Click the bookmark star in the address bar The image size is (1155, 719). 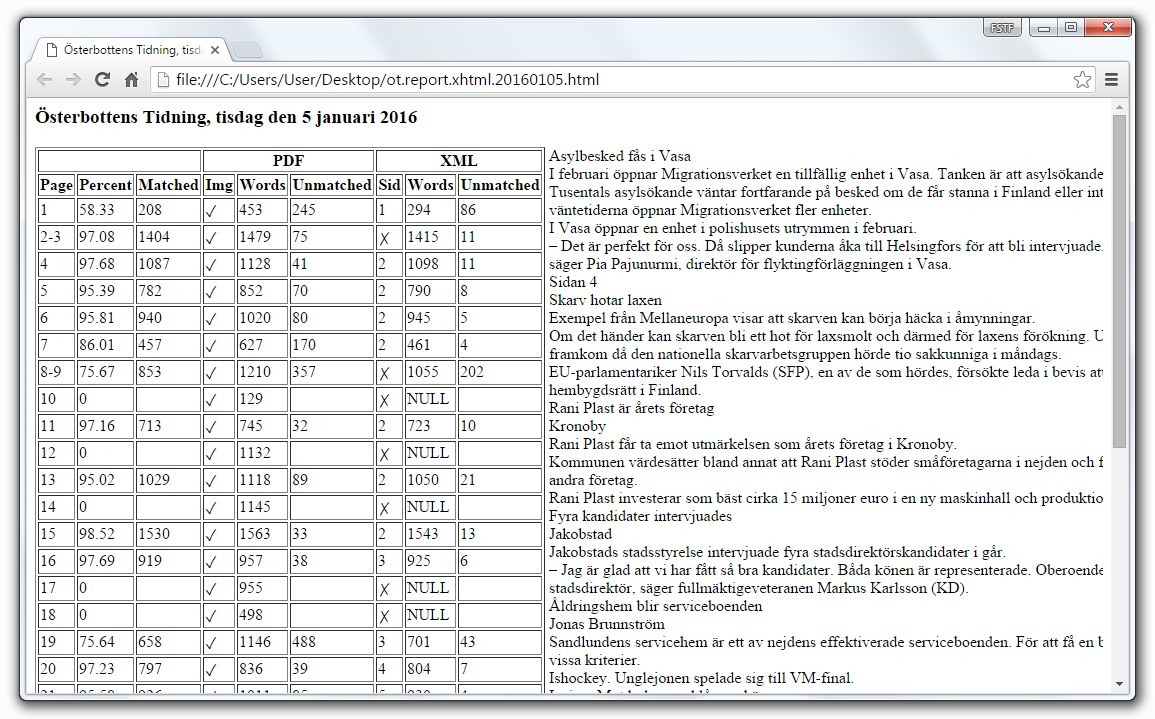tap(1082, 79)
